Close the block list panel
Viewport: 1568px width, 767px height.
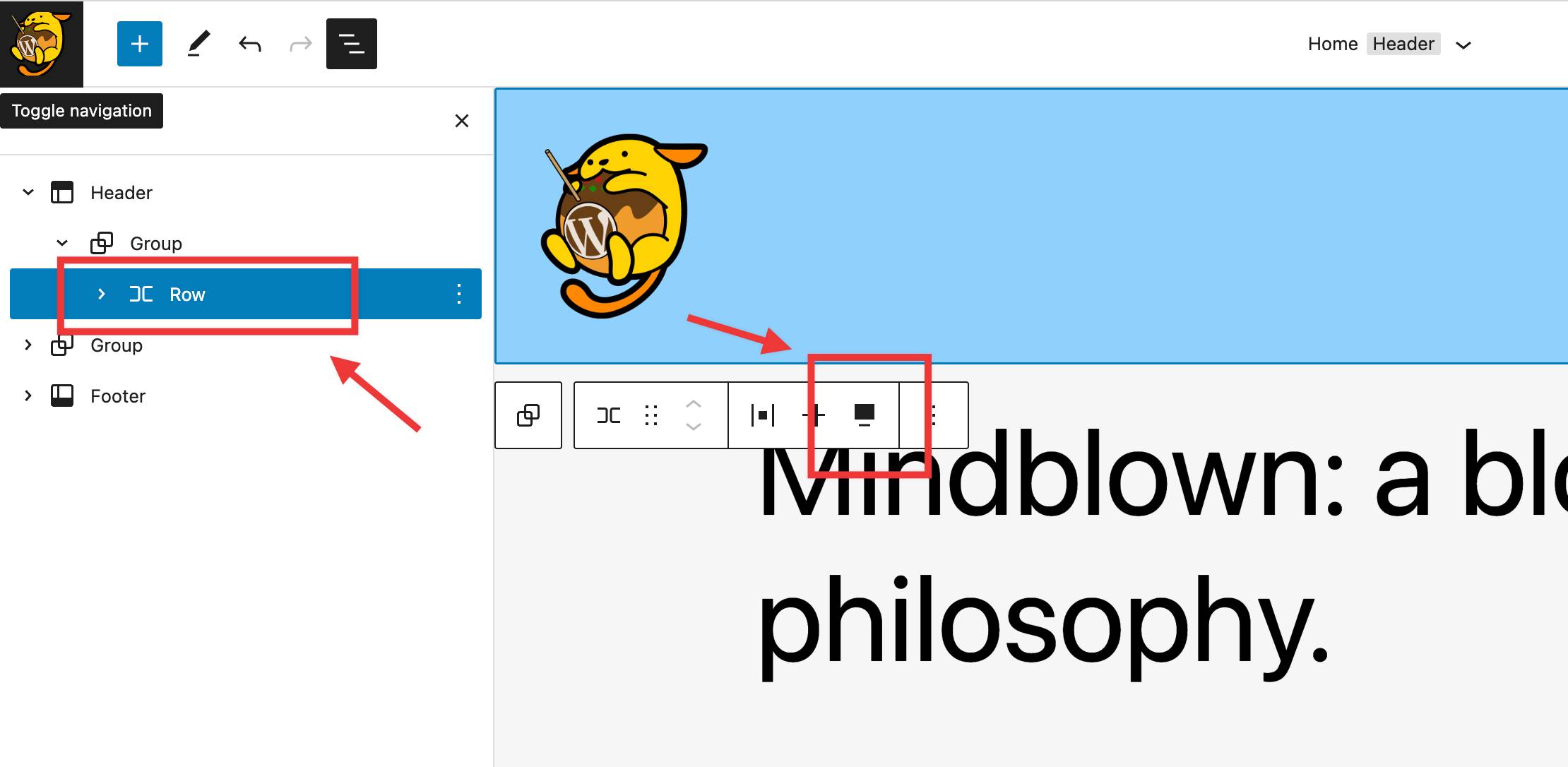(x=460, y=121)
